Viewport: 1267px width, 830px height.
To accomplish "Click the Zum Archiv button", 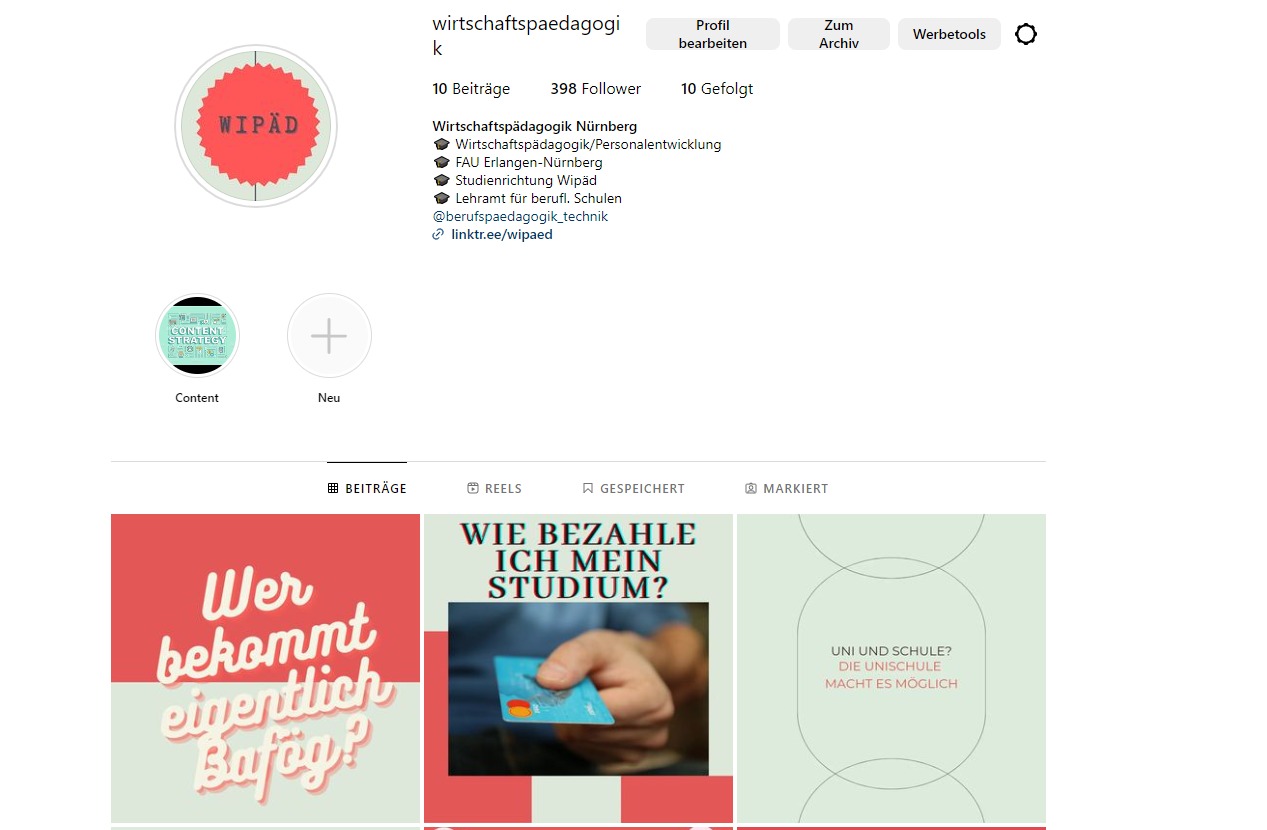I will (839, 34).
